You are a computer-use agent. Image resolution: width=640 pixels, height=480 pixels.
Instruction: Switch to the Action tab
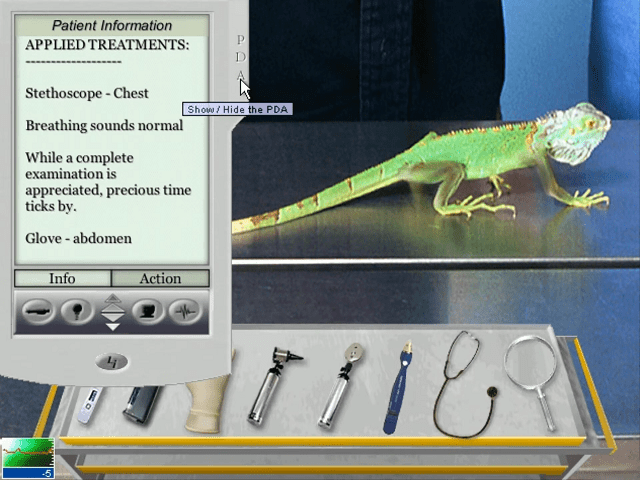(x=160, y=278)
